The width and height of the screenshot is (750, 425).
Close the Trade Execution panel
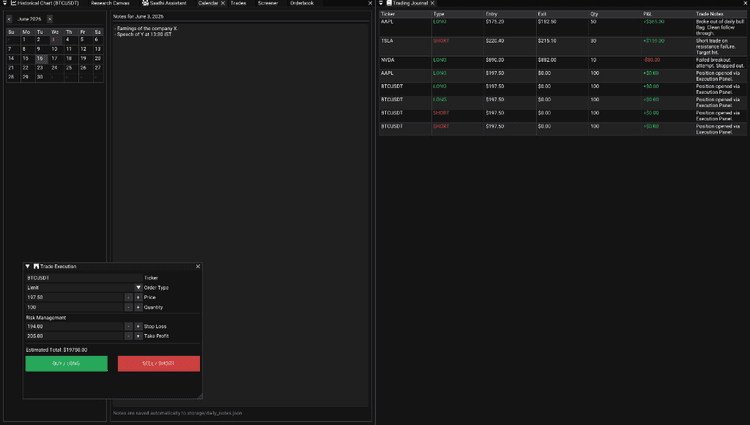tap(198, 266)
